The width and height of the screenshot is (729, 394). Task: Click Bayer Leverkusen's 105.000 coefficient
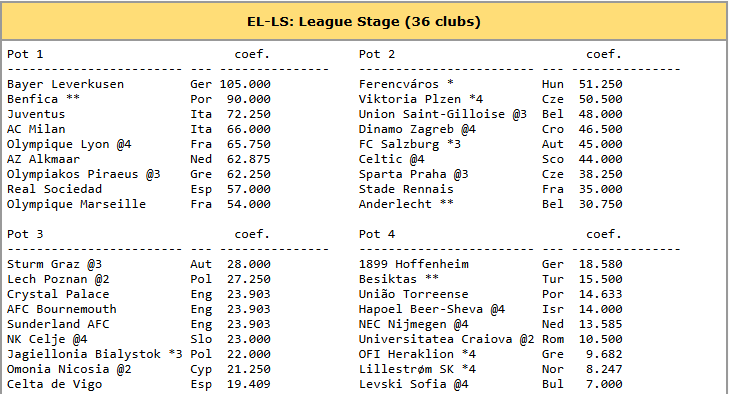point(245,84)
